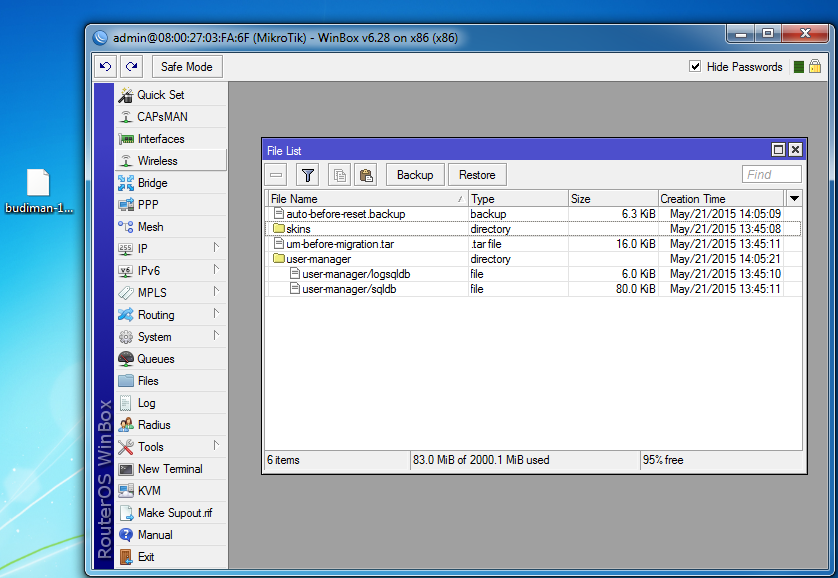This screenshot has width=838, height=578.
Task: Select the budiman-1... desktop file
Action: (38, 191)
